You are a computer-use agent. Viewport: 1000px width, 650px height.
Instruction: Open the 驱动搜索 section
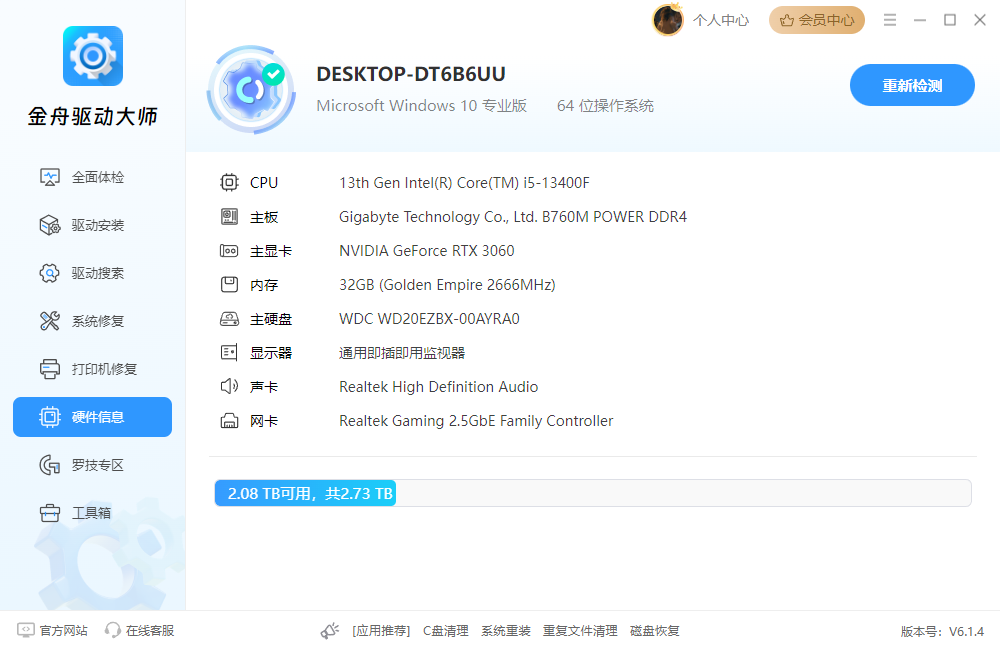pos(92,273)
